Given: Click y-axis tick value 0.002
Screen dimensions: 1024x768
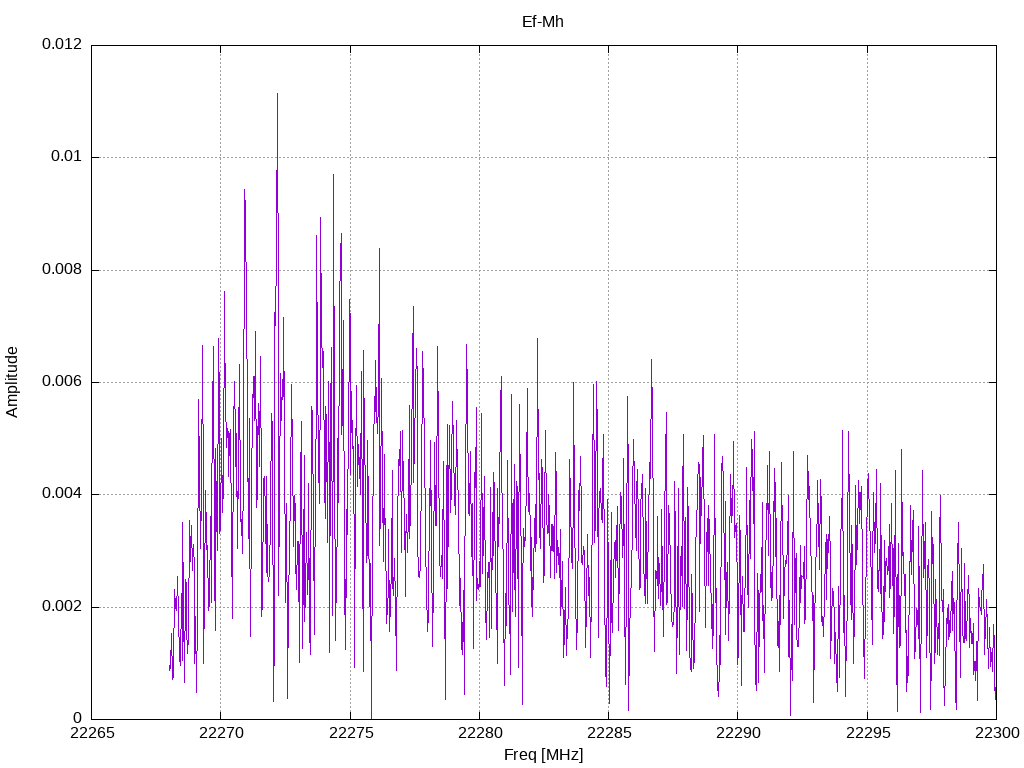Looking at the screenshot, I should 63,607.
